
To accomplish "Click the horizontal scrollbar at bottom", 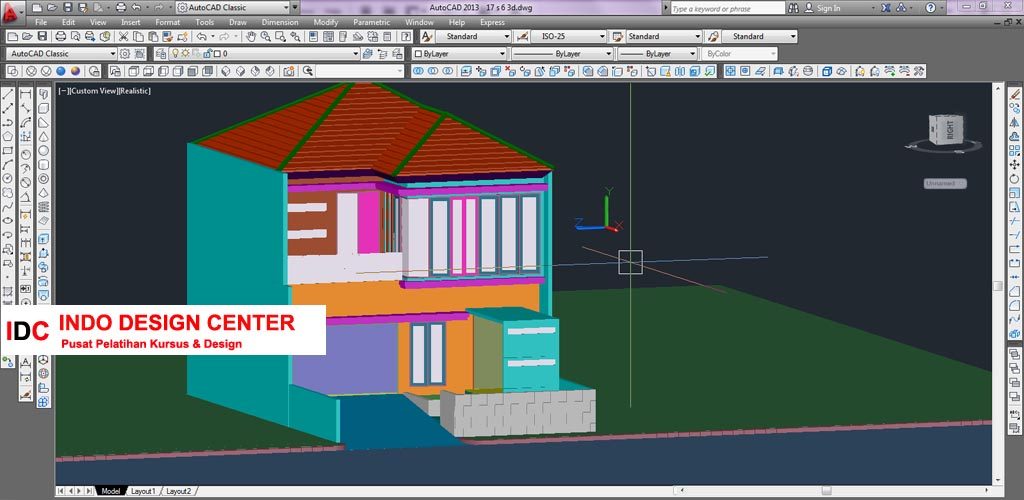I will tap(836, 490).
